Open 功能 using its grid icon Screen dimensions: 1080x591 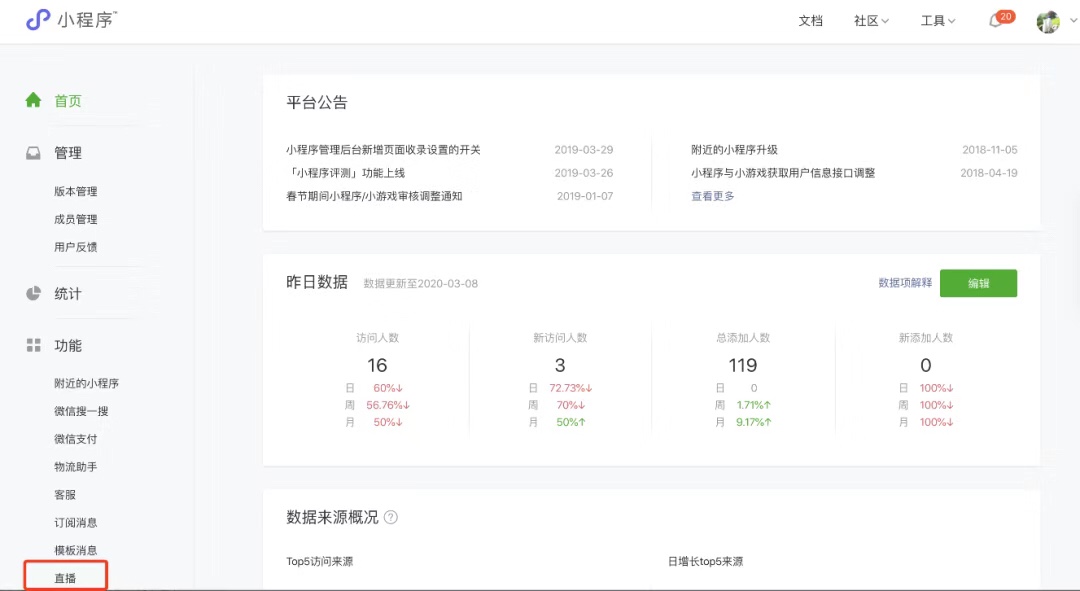pos(33,345)
